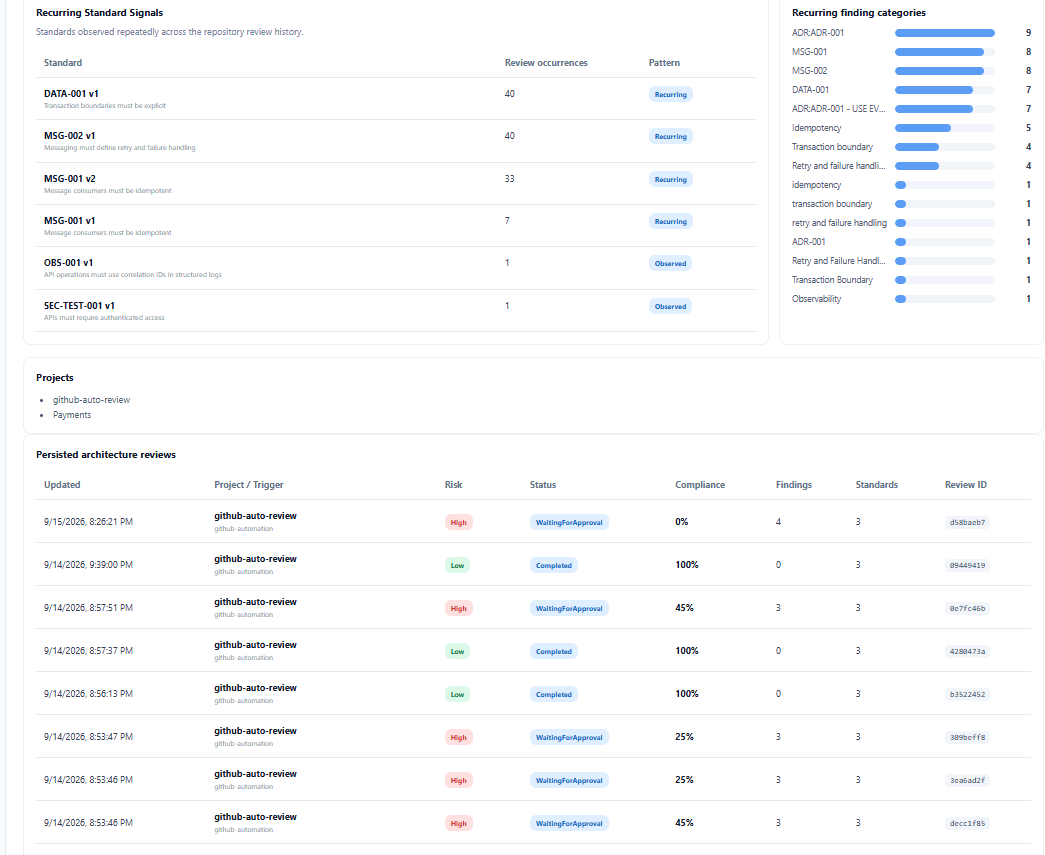Click the Recurring badge for DATA-001 v1
This screenshot has width=1045, height=855.
click(670, 95)
